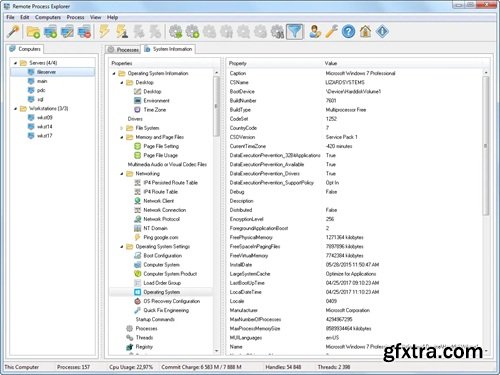The height and width of the screenshot is (375, 500).
Task: Open the Environment item
Action: coord(156,101)
